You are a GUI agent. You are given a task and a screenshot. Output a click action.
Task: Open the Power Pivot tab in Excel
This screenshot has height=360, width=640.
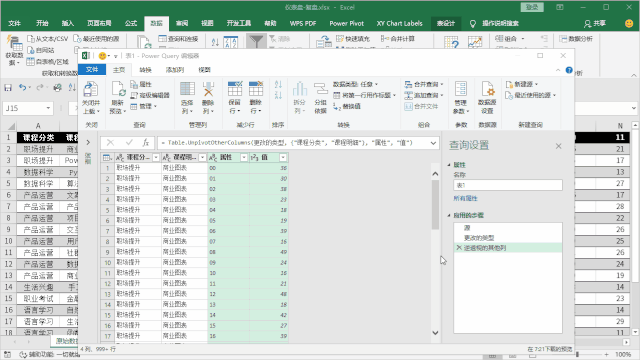[347, 23]
